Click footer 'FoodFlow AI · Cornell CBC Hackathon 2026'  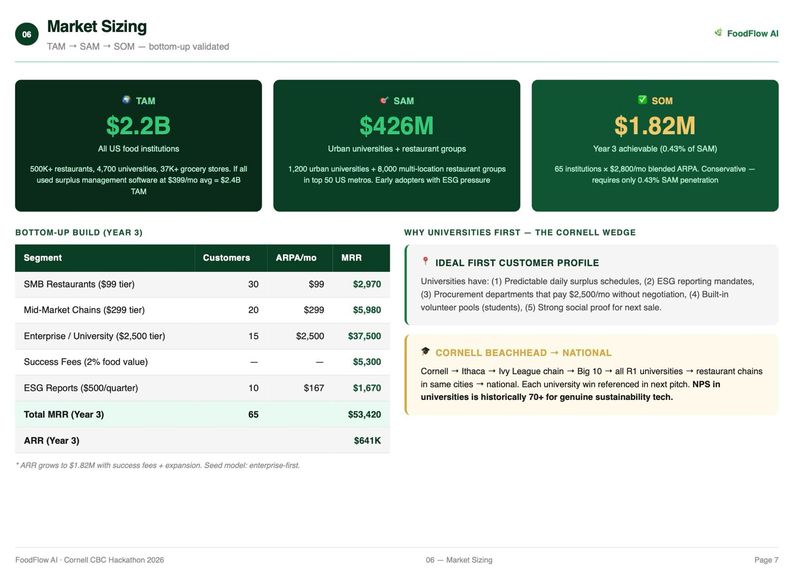[x=90, y=560]
